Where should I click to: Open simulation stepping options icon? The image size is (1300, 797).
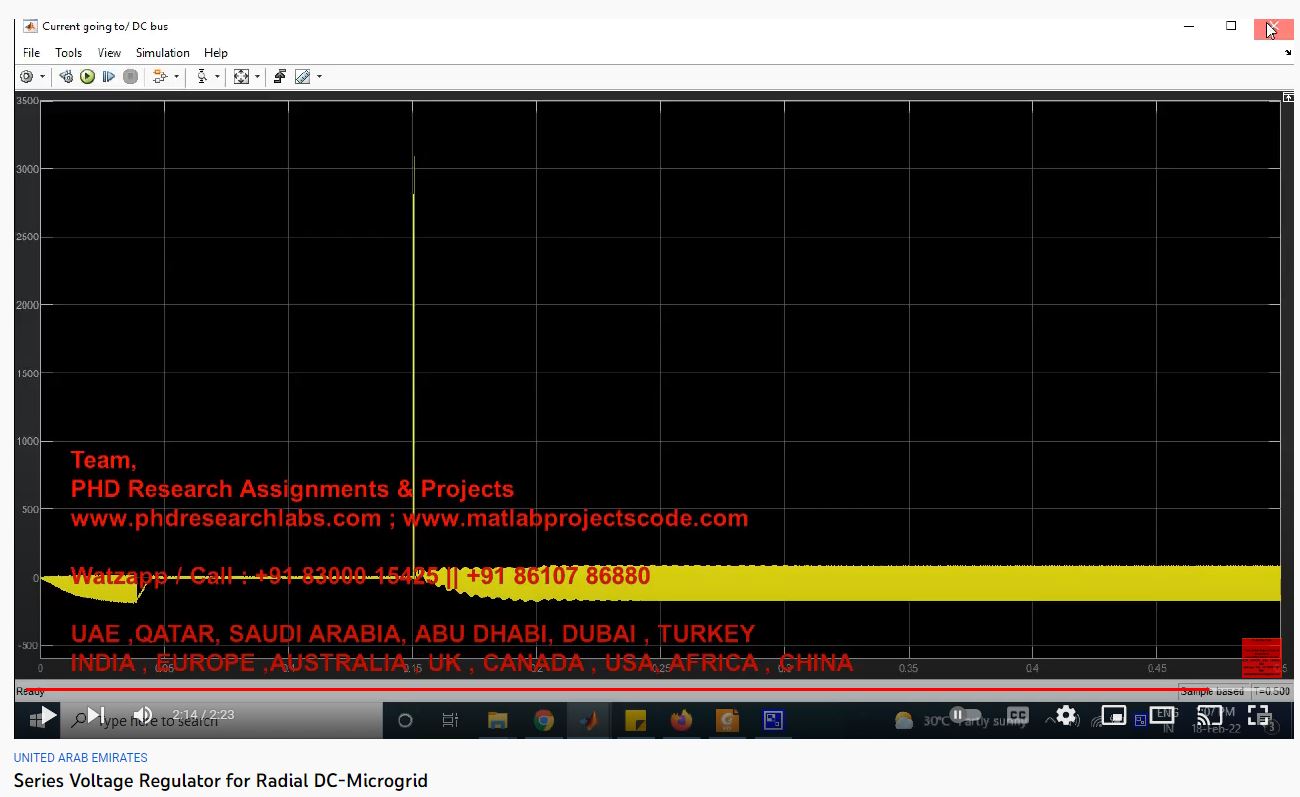tap(66, 77)
